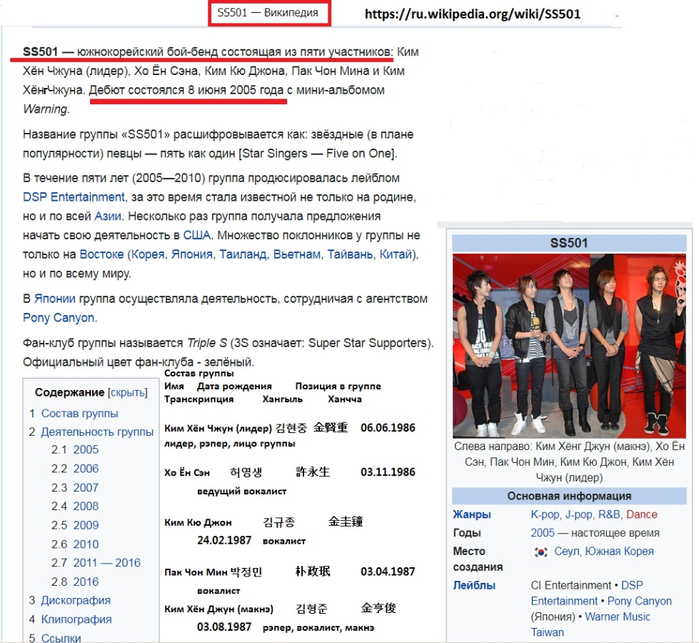Click the Жанры label link in the infobox
Screen dimensions: 699x643
472,515
